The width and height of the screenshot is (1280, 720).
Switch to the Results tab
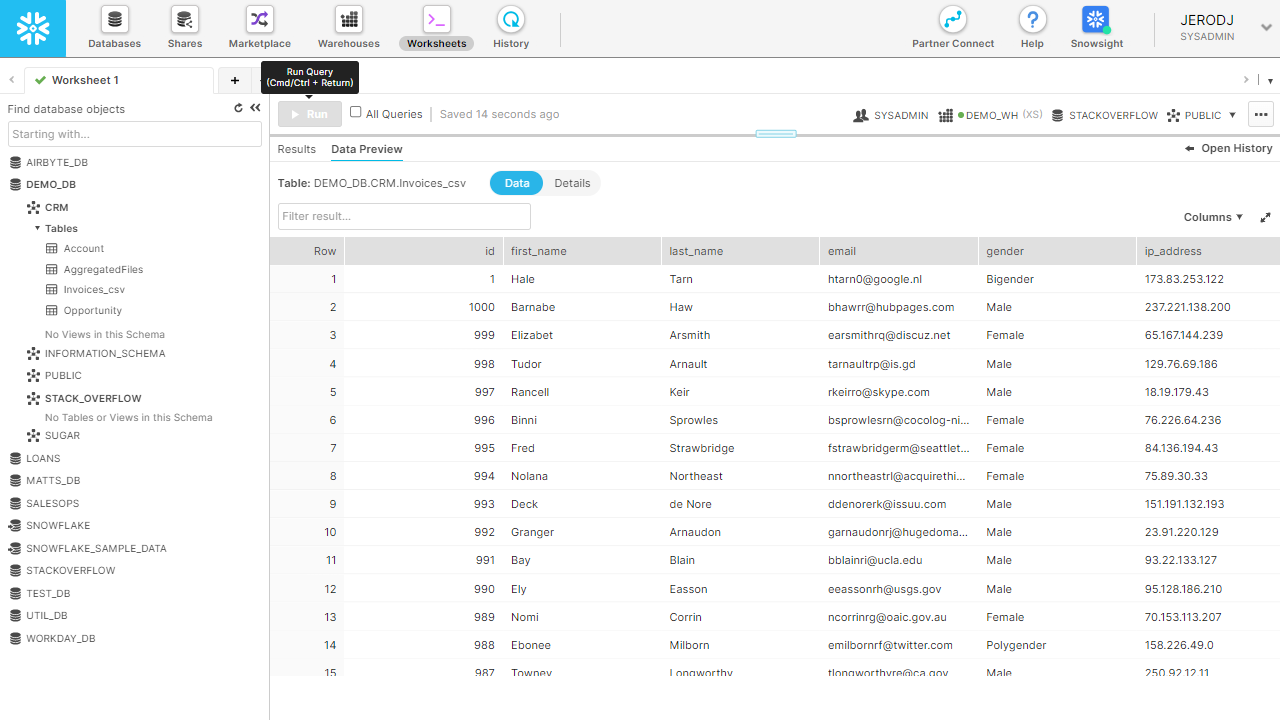(x=296, y=149)
